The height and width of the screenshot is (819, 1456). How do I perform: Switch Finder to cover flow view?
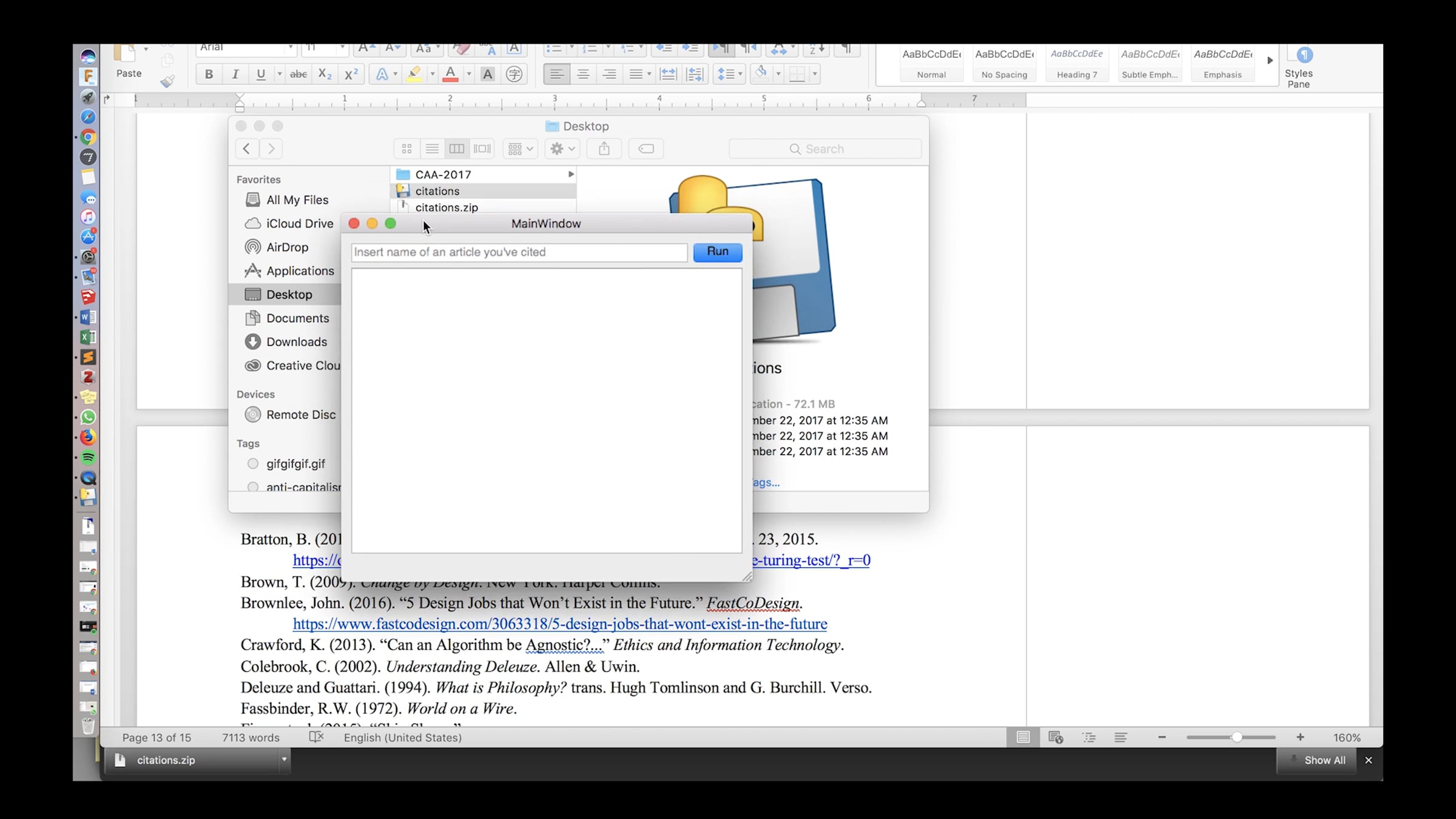[482, 149]
